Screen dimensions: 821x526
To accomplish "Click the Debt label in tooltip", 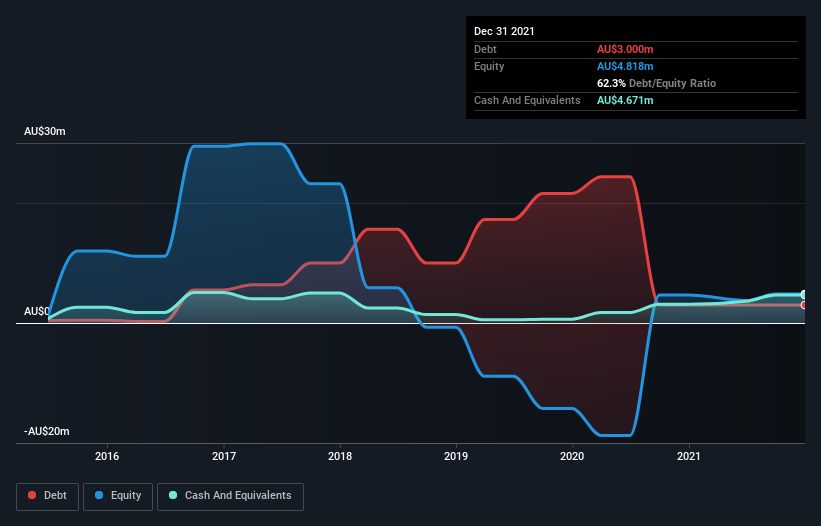I will pos(485,49).
